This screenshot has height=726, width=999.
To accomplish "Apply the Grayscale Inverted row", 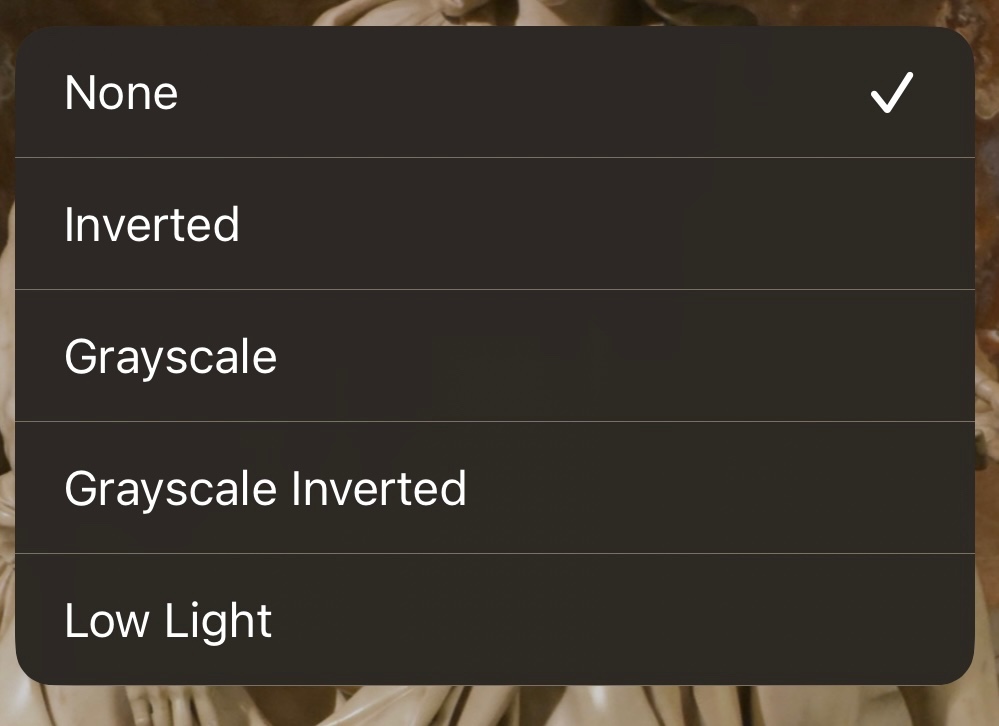I will coord(494,488).
